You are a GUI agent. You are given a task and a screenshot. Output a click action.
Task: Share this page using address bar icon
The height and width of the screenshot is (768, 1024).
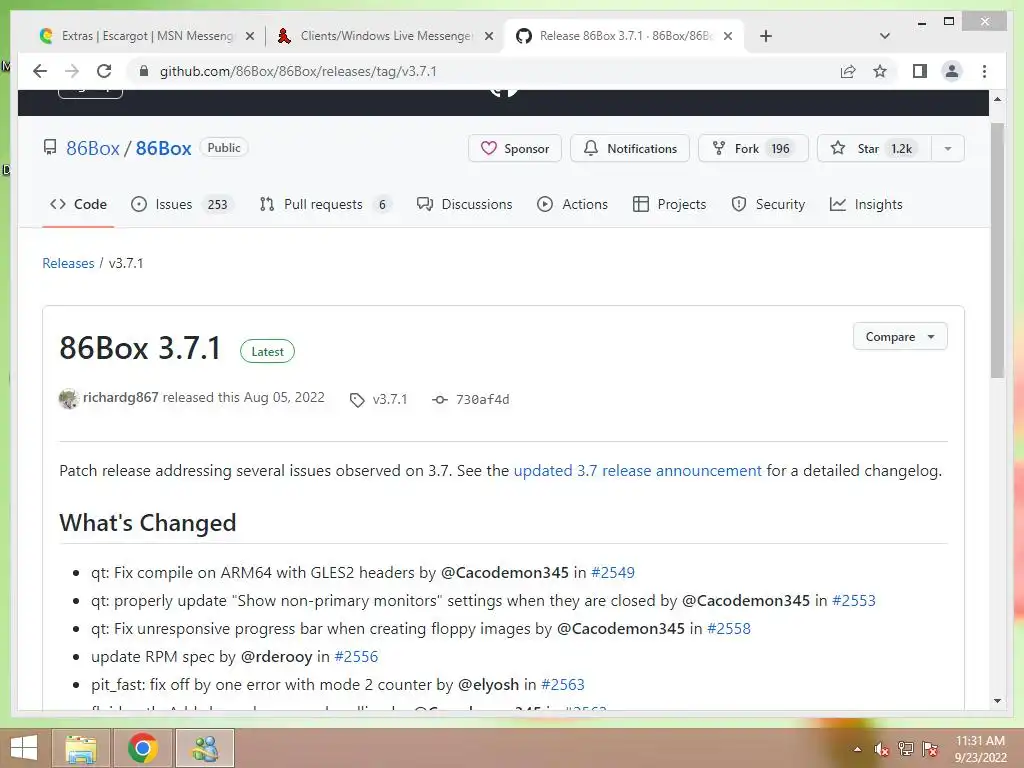tap(848, 71)
